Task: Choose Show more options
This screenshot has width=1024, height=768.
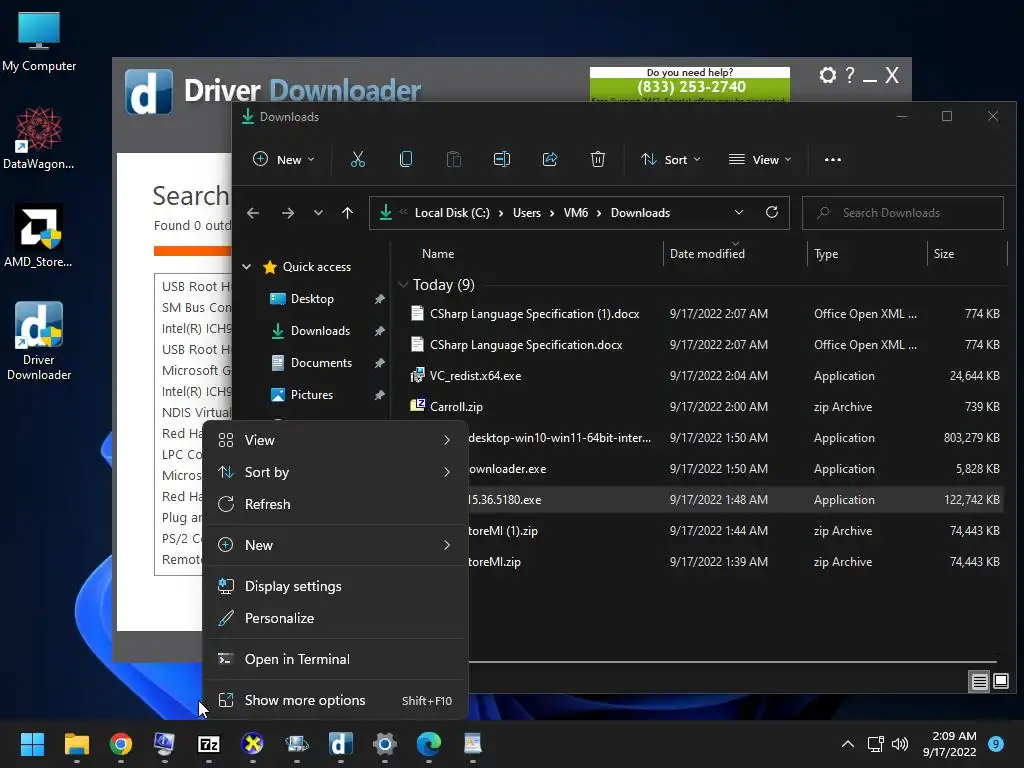Action: [336, 701]
